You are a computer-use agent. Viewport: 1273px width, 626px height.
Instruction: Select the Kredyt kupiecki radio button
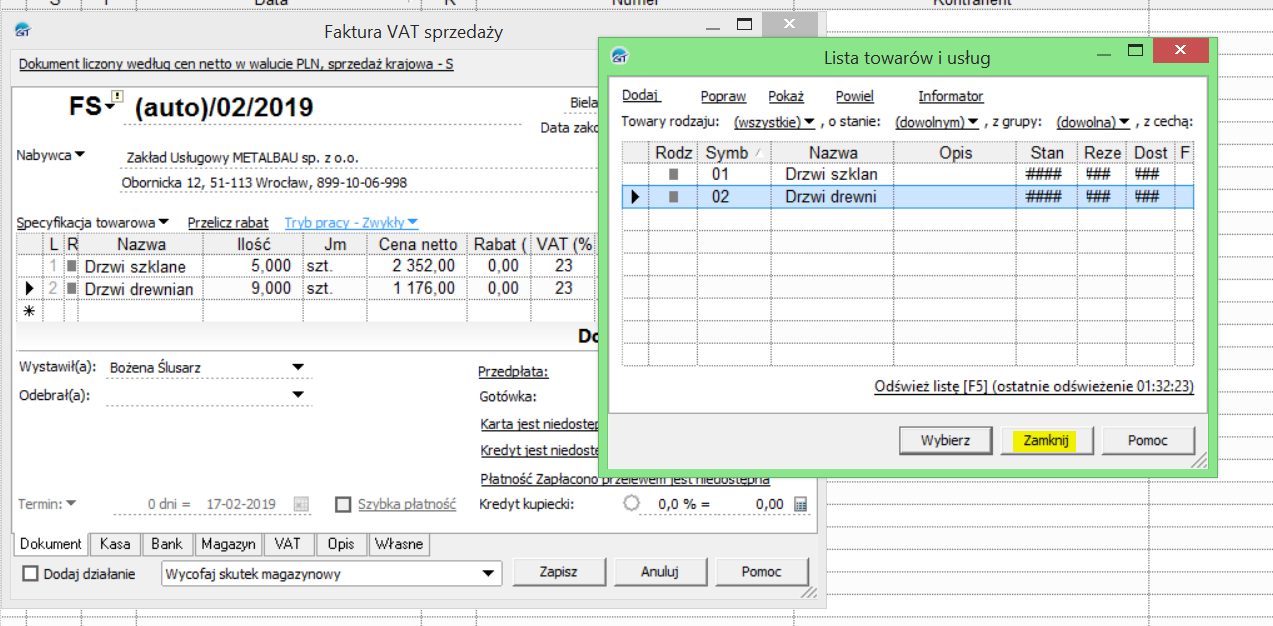tap(631, 504)
